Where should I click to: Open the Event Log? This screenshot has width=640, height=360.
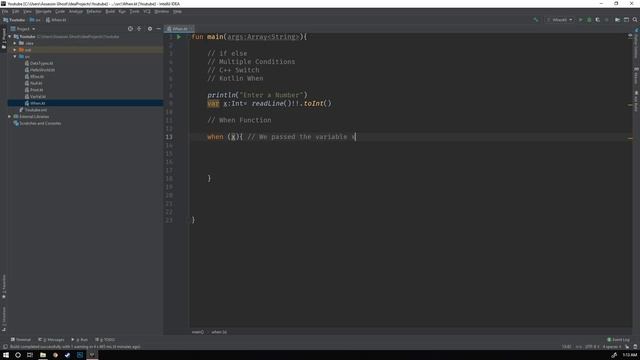pos(618,340)
